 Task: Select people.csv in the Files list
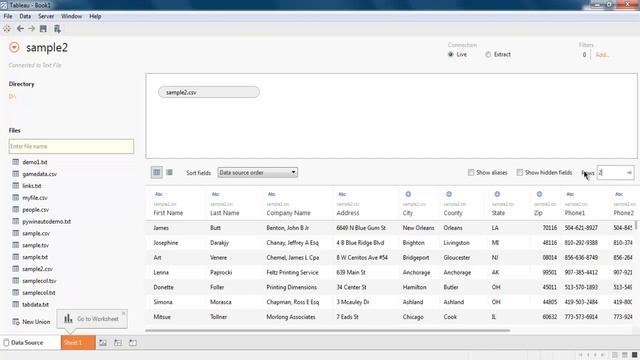pyautogui.click(x=36, y=209)
